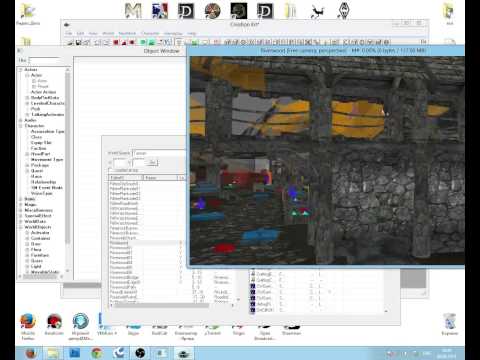Collapse the Character tree node

[21, 126]
